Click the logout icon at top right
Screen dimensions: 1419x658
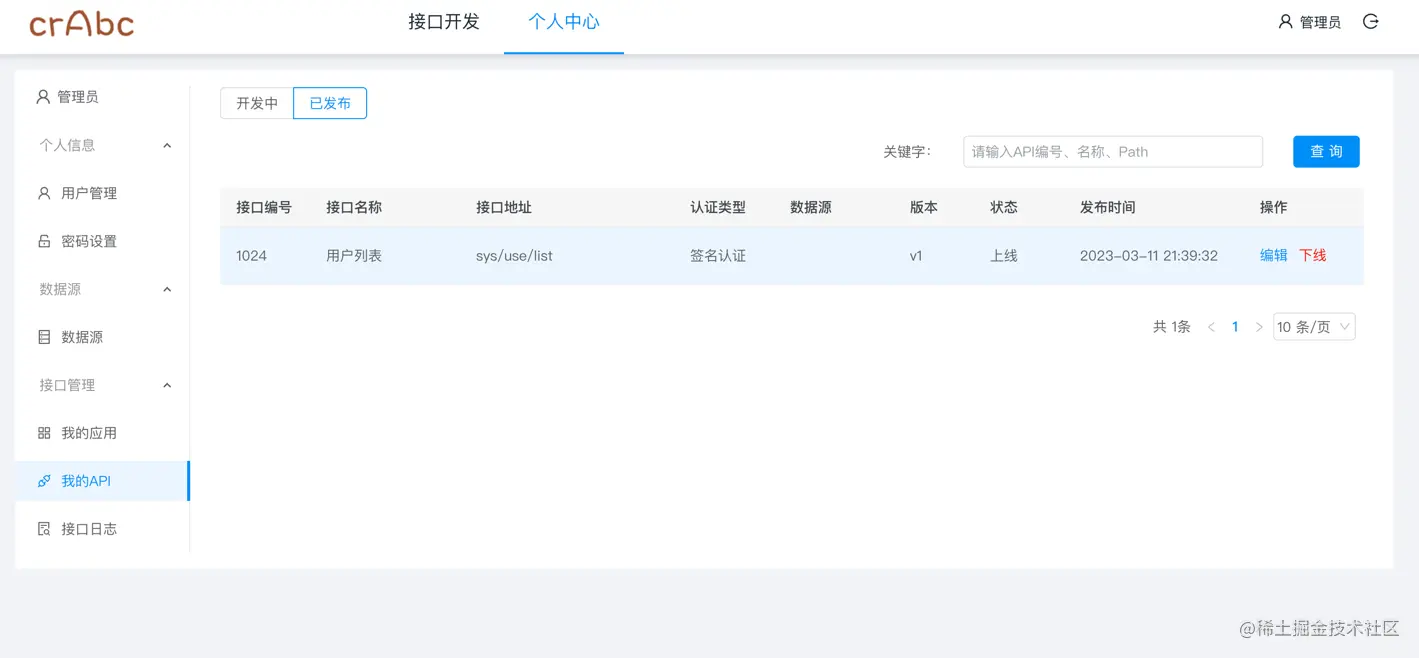point(1371,21)
